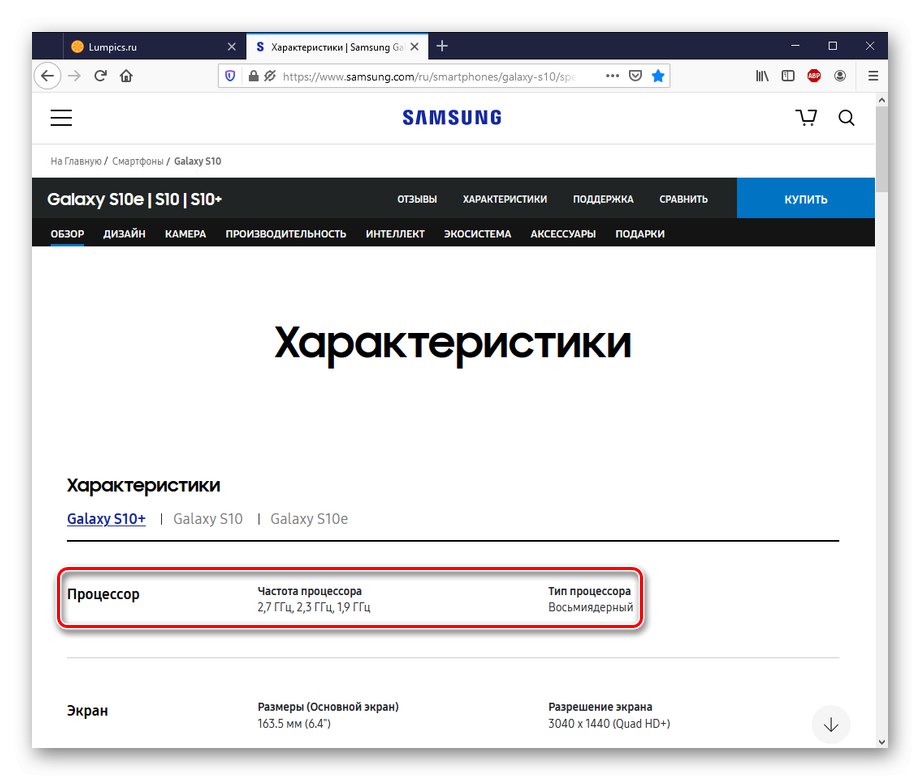Switch specs to Galaxy S10e
The image size is (920, 780).
[309, 519]
